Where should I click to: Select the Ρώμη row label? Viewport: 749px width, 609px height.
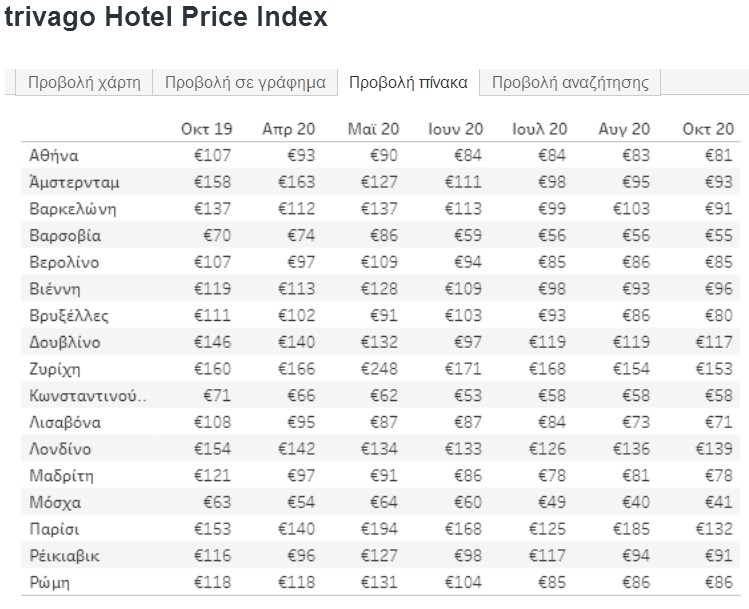(49, 583)
